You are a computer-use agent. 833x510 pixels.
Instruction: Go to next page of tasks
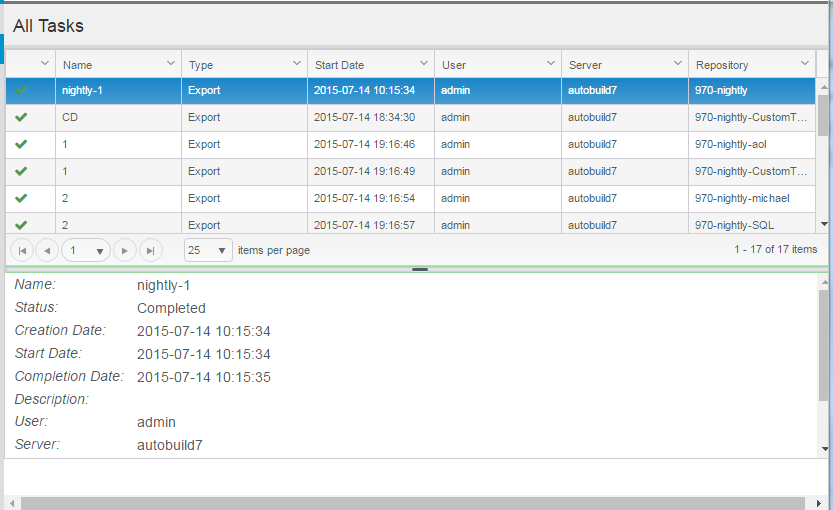pyautogui.click(x=125, y=250)
